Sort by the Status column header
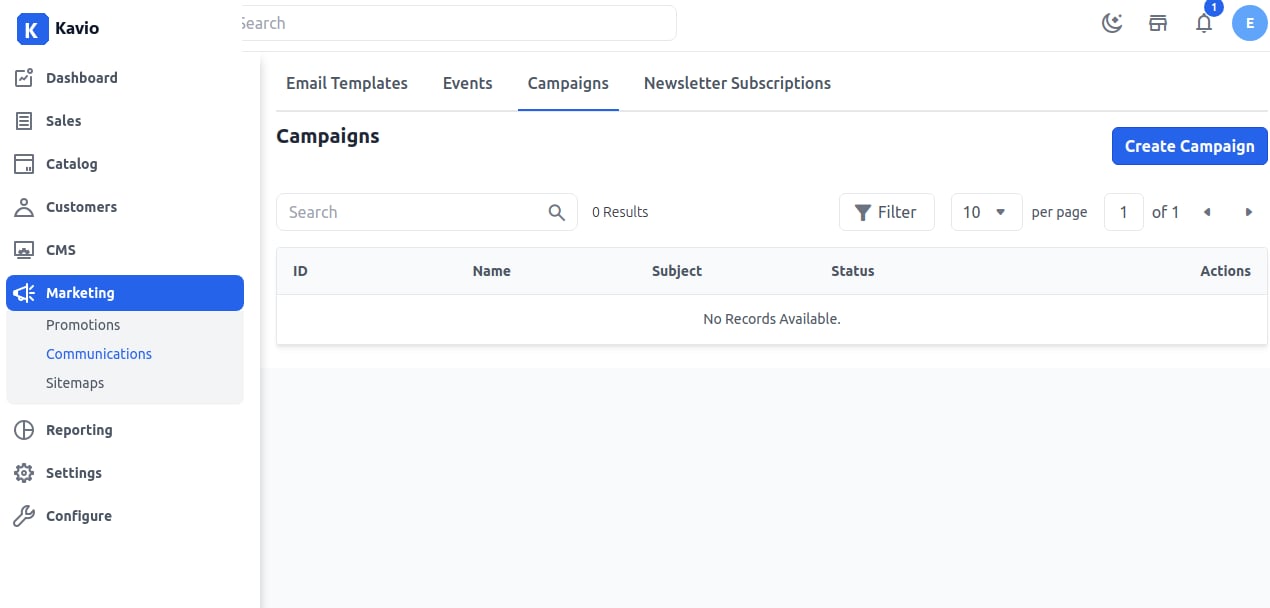Screen dimensions: 1270x608 [x=853, y=271]
